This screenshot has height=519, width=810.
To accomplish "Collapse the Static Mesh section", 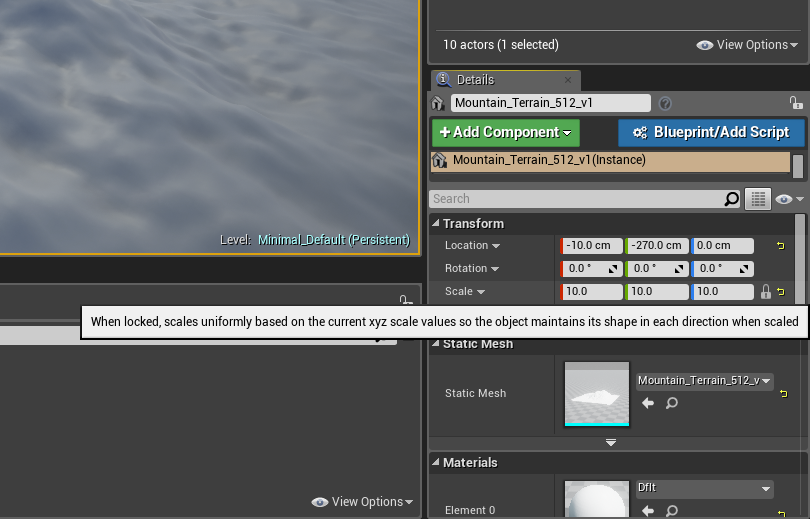I will click(x=435, y=343).
